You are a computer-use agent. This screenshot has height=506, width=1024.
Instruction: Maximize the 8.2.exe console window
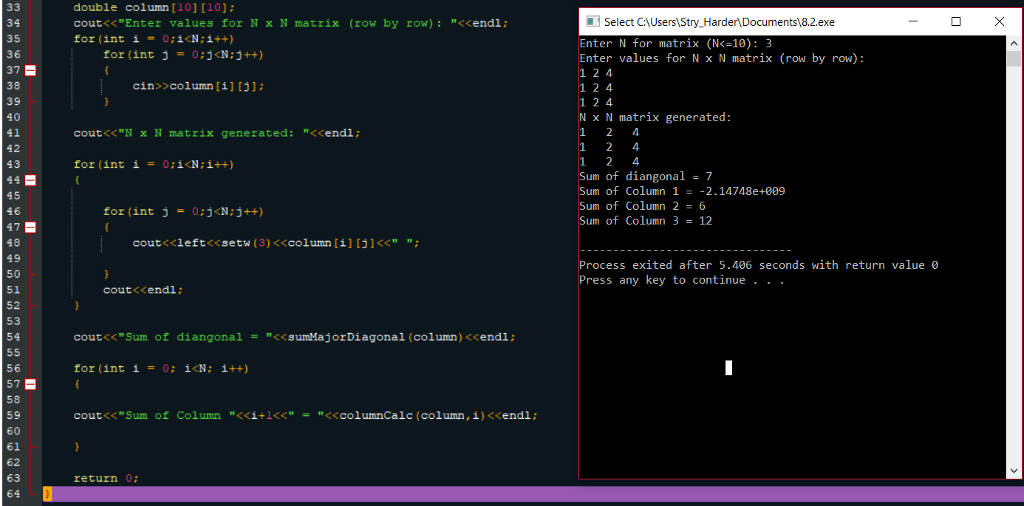(x=956, y=22)
